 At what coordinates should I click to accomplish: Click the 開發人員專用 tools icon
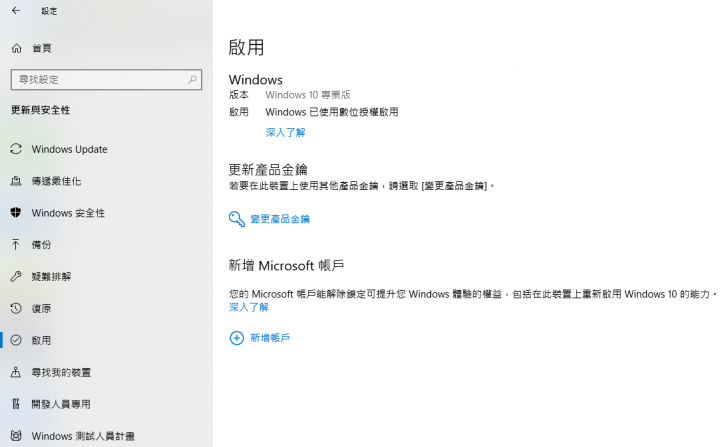click(x=16, y=404)
